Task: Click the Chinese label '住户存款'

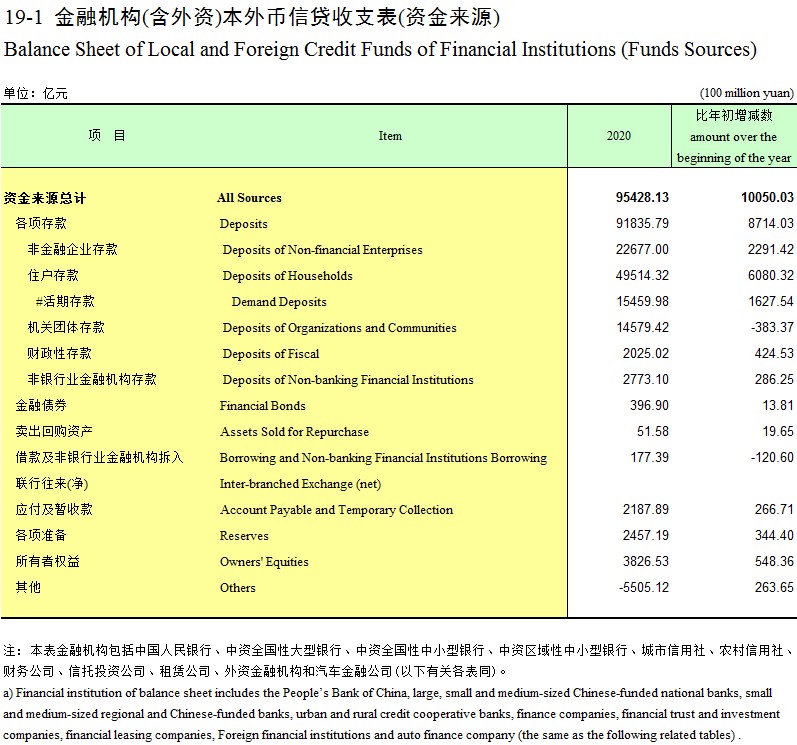Action: 53,275
